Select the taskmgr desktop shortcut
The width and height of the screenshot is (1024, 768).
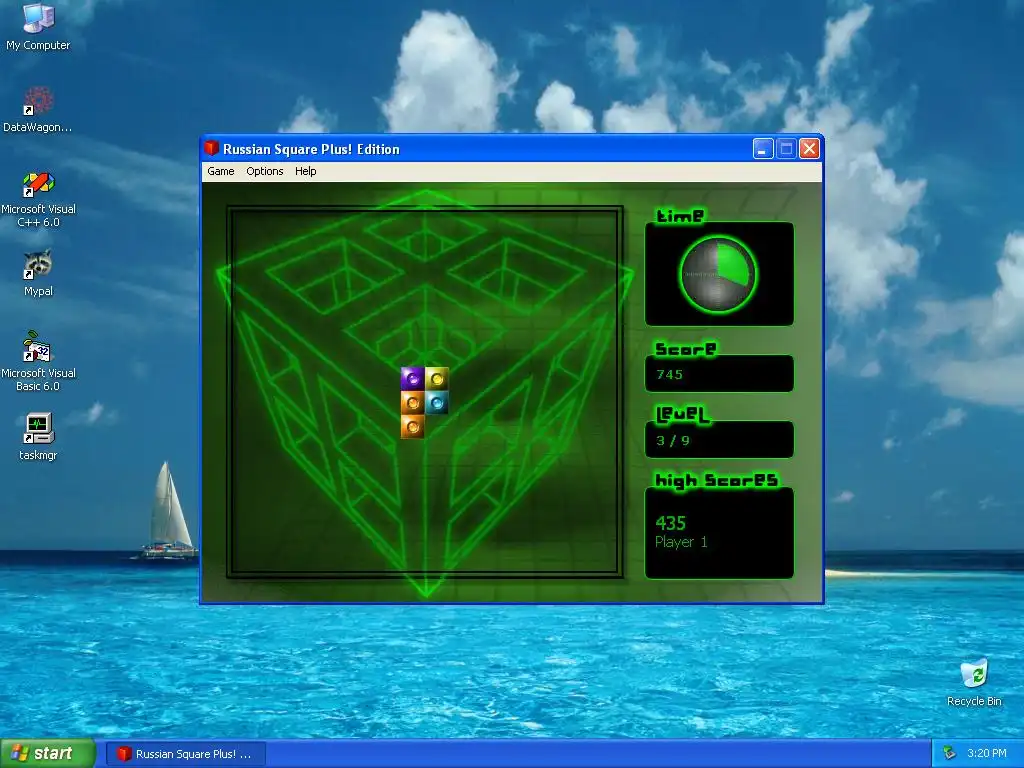[x=38, y=437]
